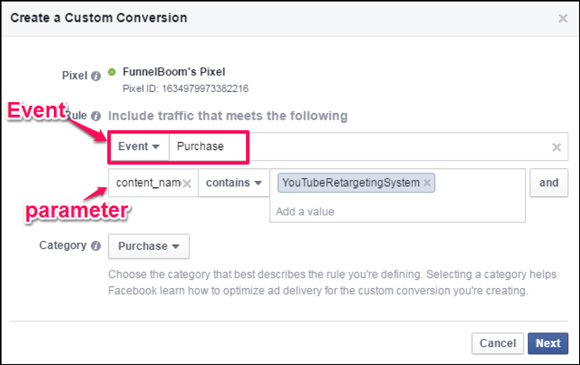
Task: Click the content_name parameter input
Action: click(148, 183)
